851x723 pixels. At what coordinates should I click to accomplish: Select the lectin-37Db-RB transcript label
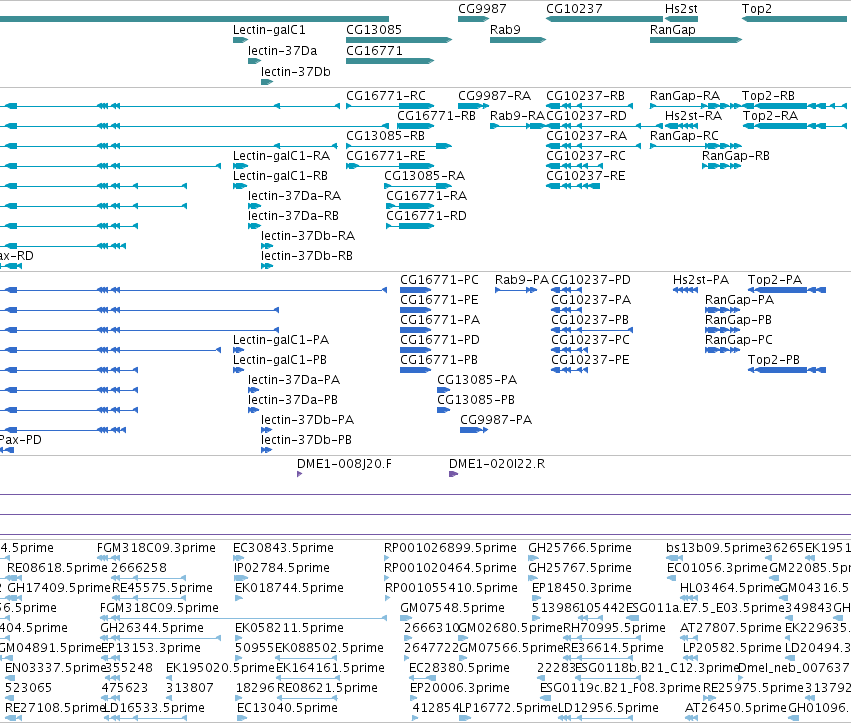(x=307, y=257)
